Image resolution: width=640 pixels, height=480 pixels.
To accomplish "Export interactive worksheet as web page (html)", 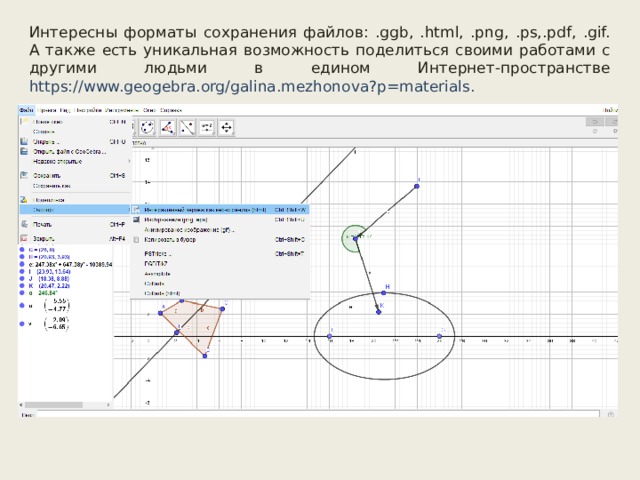I will click(220, 210).
